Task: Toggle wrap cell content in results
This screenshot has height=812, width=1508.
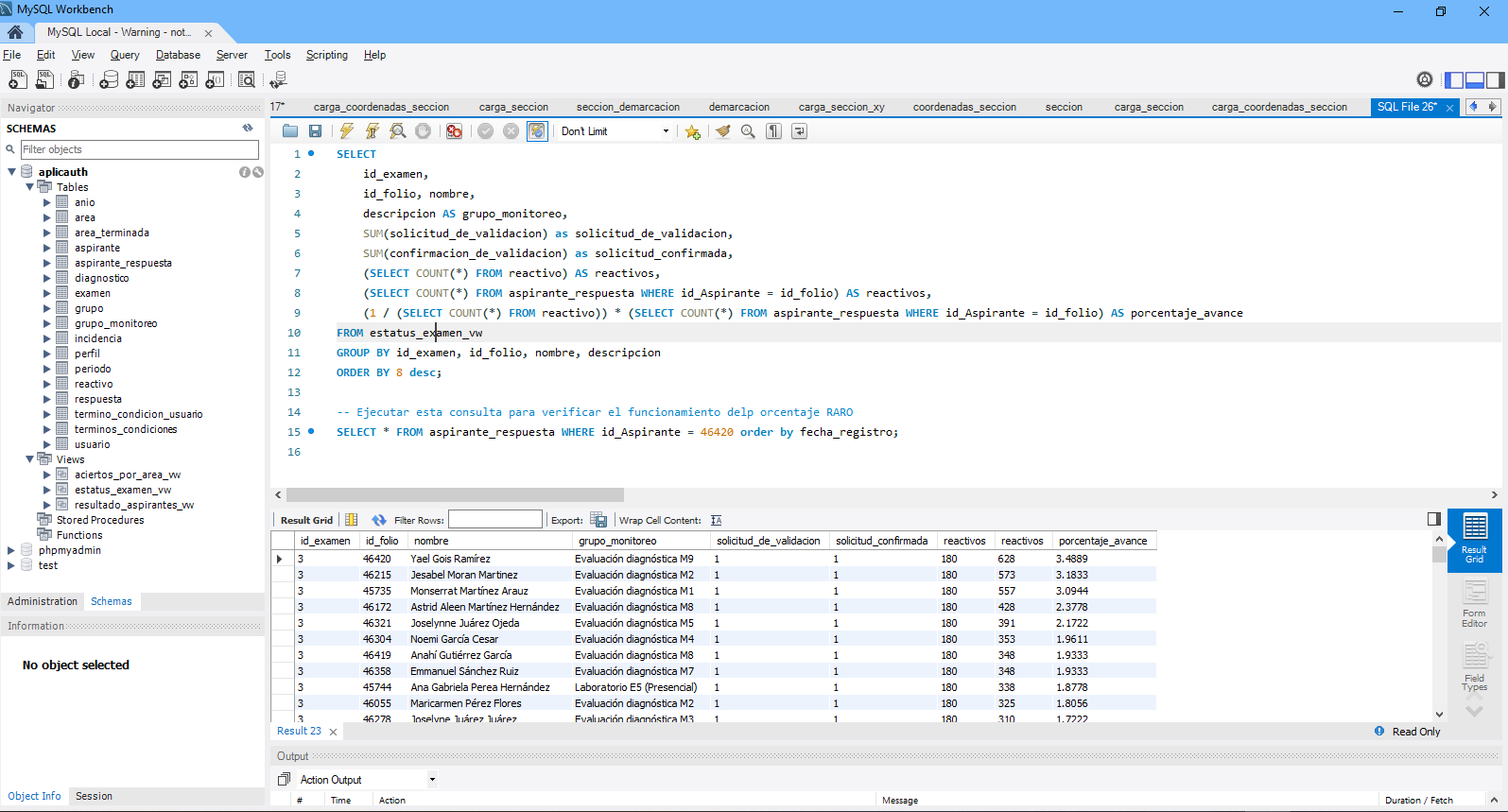Action: tap(716, 520)
